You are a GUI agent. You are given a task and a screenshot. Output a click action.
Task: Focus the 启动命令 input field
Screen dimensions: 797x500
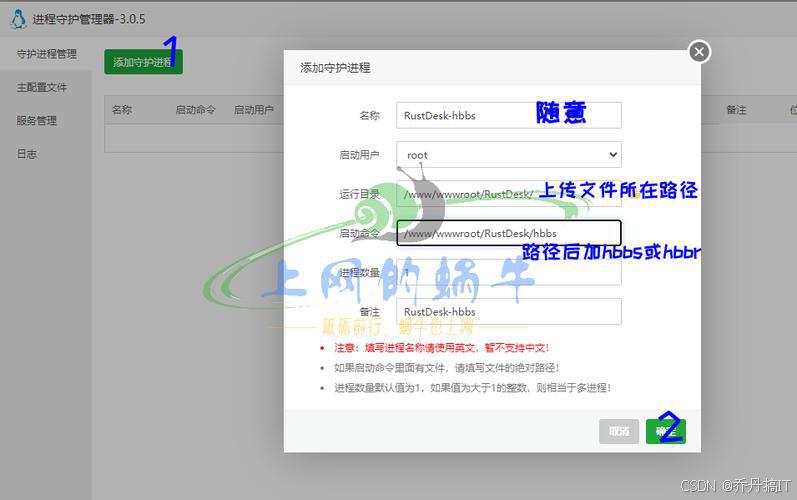pyautogui.click(x=509, y=233)
